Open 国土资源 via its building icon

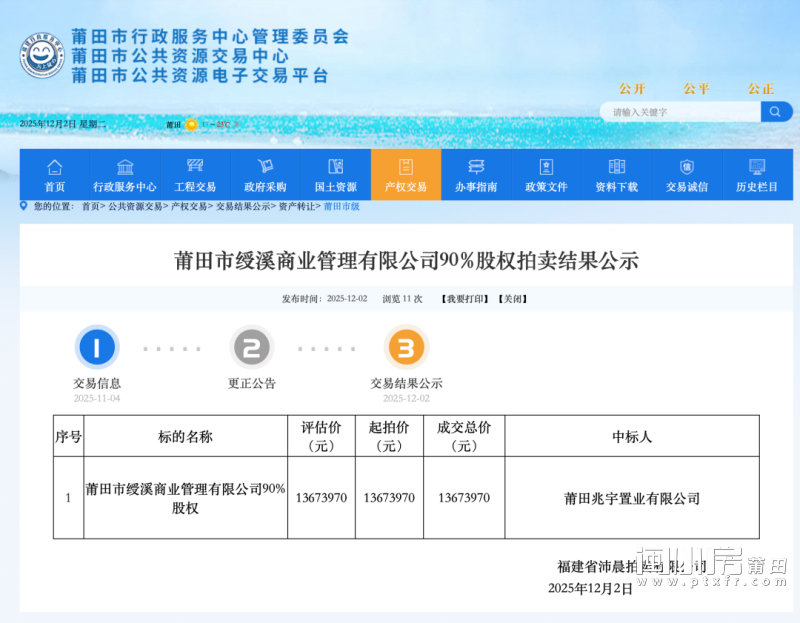(x=335, y=165)
